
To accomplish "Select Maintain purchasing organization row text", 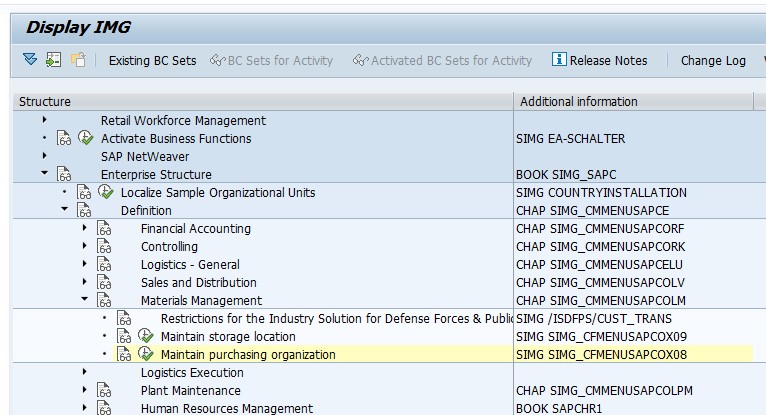I will click(248, 355).
